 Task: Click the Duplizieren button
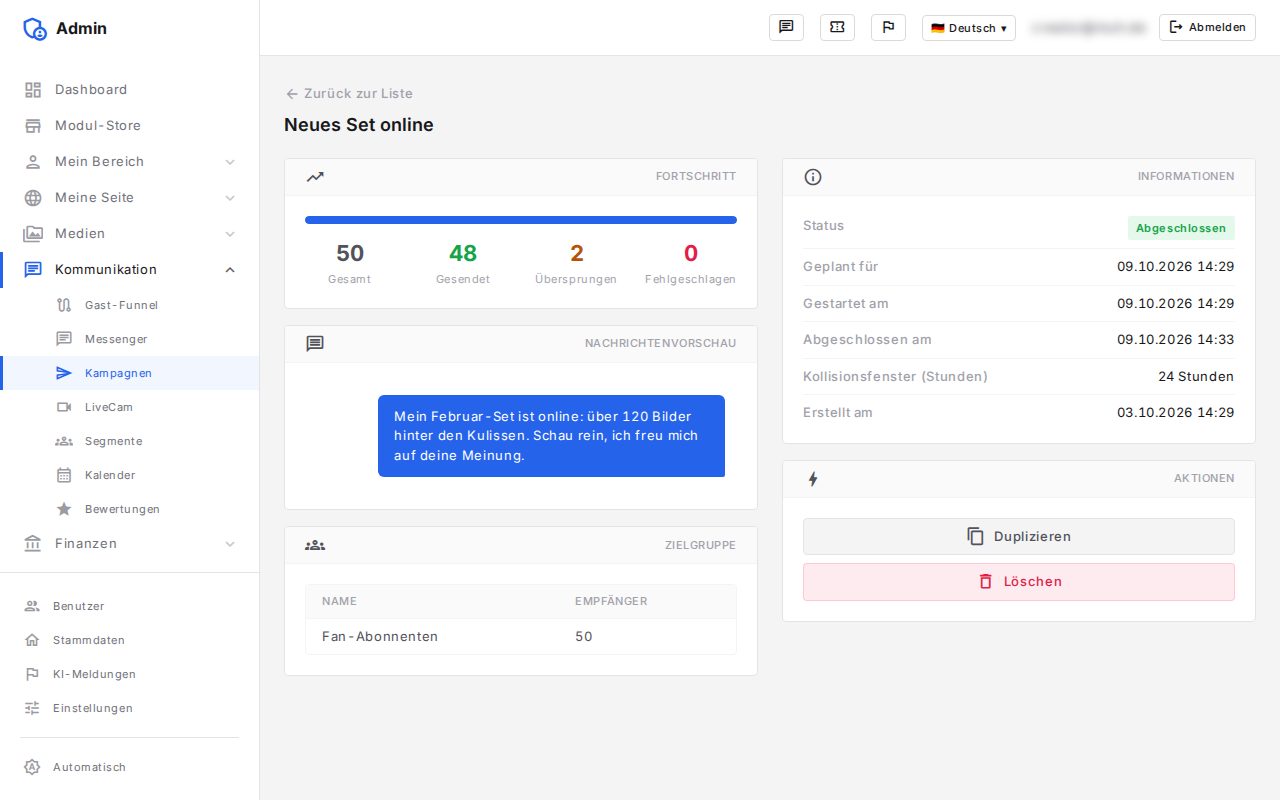tap(1018, 536)
